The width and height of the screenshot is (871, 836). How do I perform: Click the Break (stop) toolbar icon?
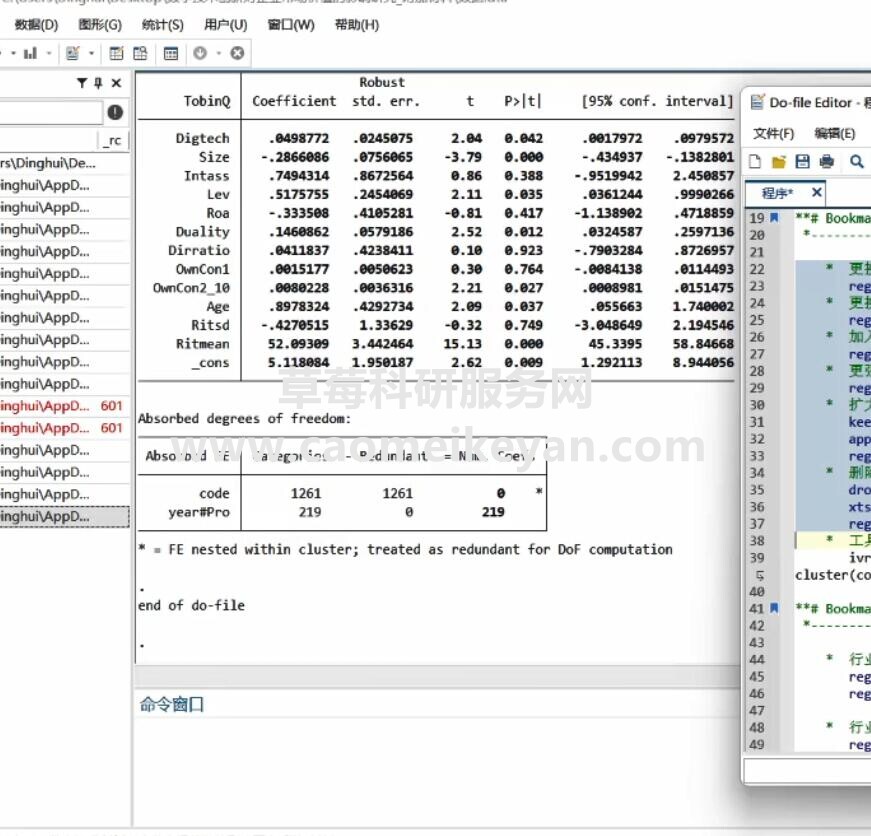(x=237, y=53)
